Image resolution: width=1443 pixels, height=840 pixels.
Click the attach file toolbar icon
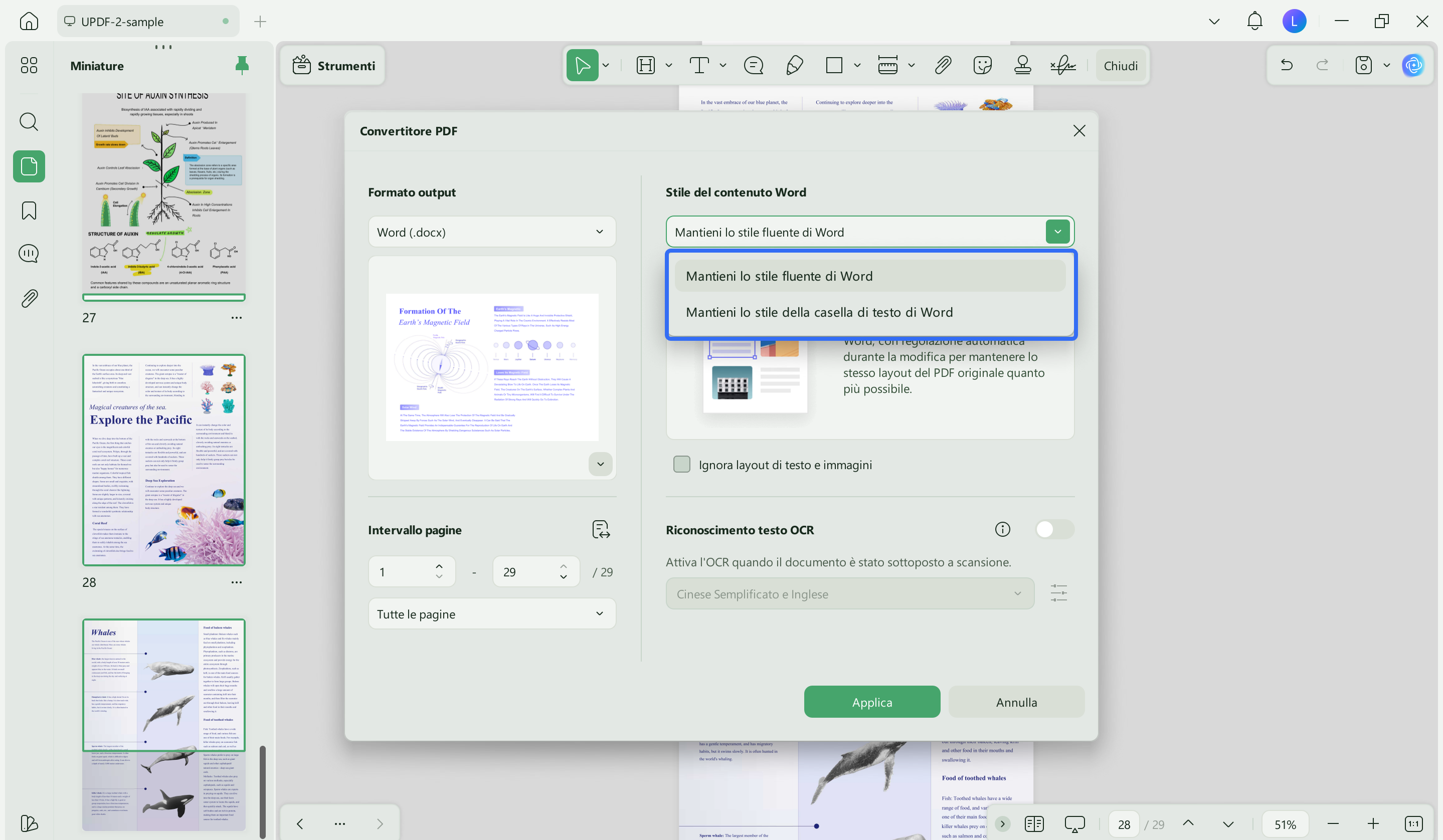click(943, 65)
